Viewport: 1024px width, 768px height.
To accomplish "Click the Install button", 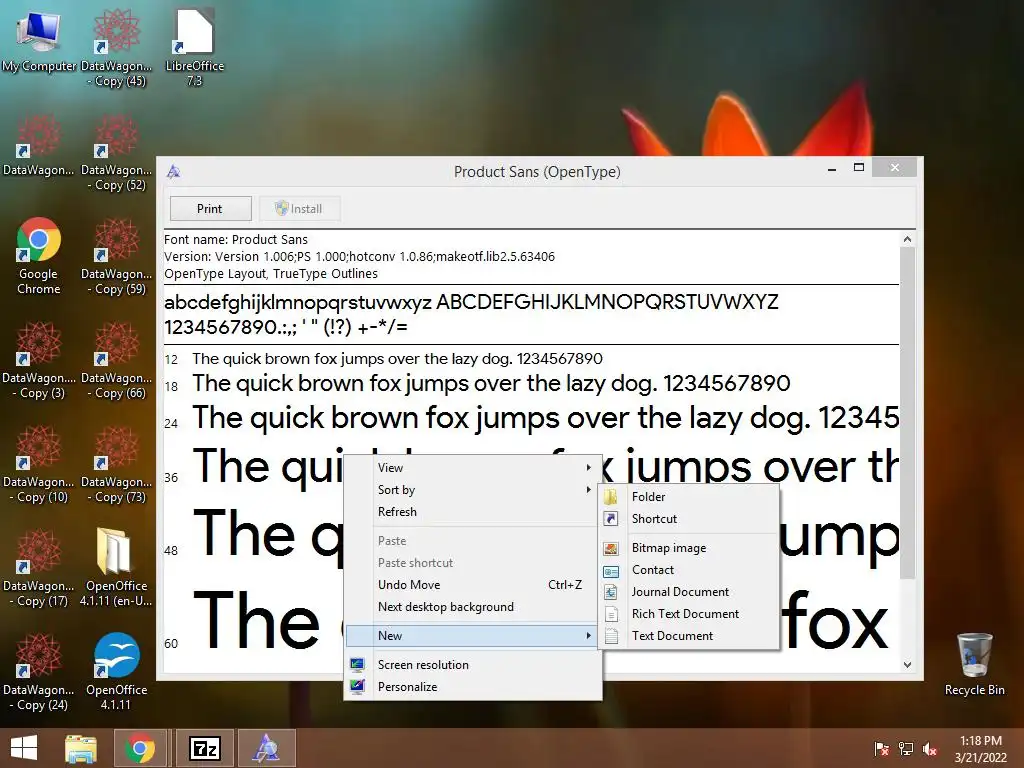I will tap(300, 208).
